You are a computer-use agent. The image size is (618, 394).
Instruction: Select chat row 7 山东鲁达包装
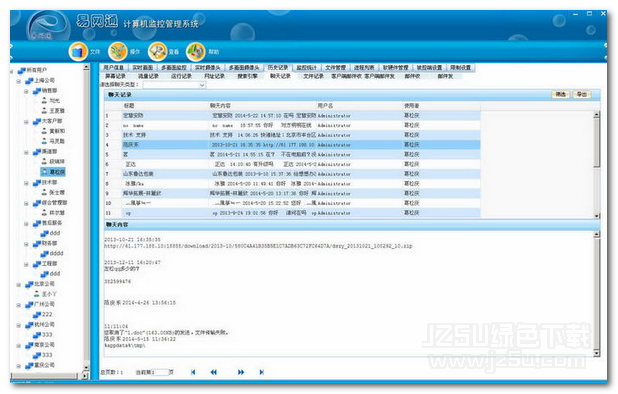(292, 174)
